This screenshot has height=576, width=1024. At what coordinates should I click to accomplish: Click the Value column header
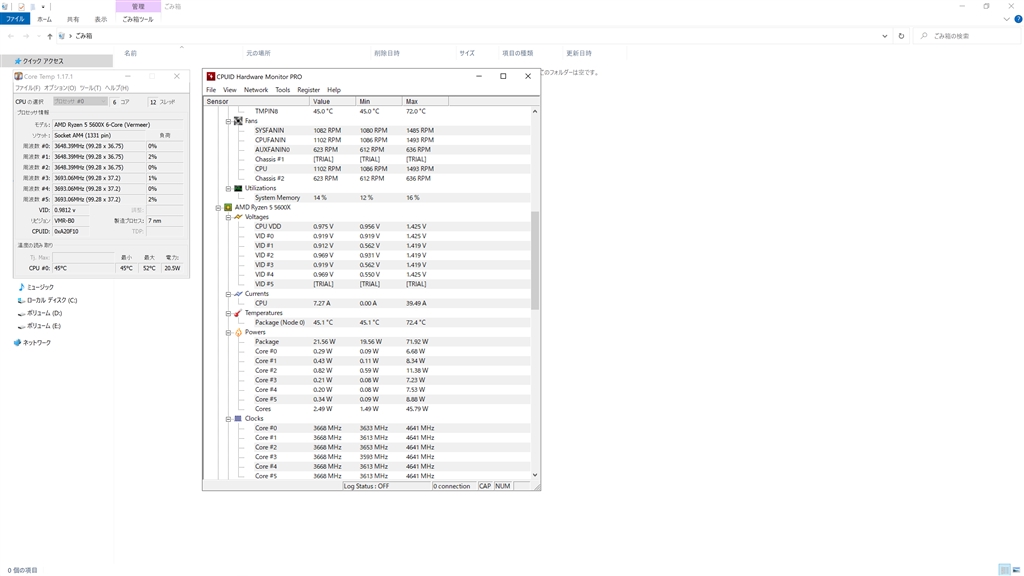coord(333,101)
